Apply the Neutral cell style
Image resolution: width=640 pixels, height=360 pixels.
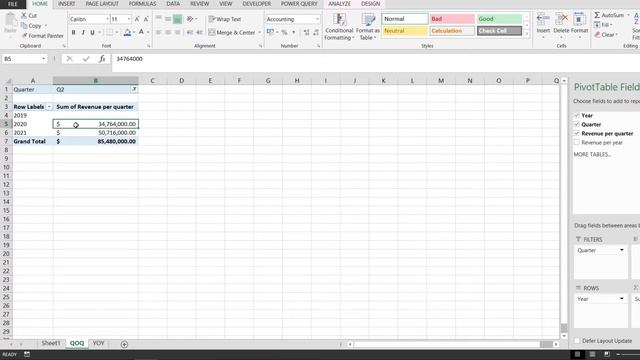point(404,31)
